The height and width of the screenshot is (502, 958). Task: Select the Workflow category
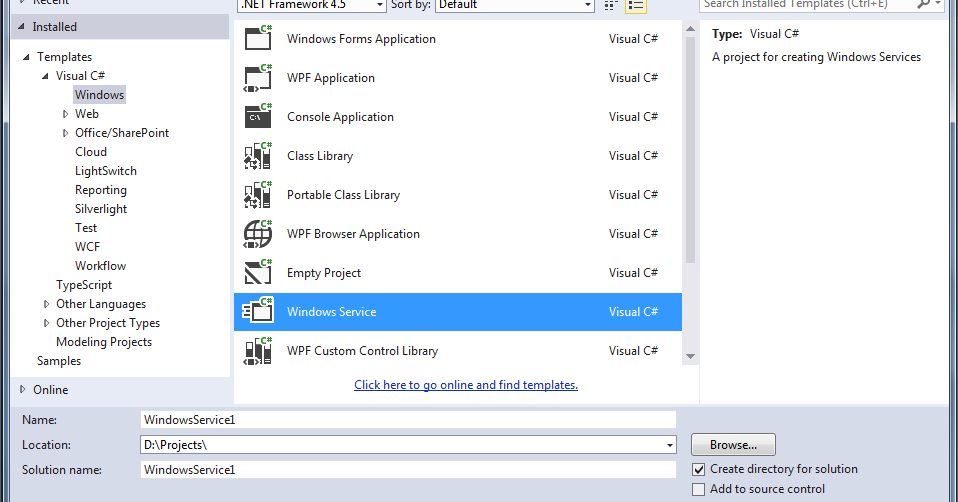100,266
